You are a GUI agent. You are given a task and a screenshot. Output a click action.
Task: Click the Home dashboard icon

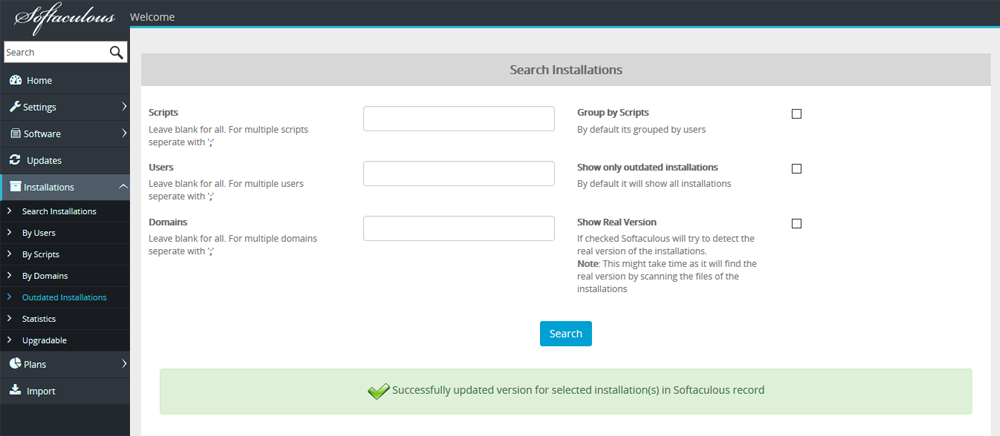coord(16,80)
